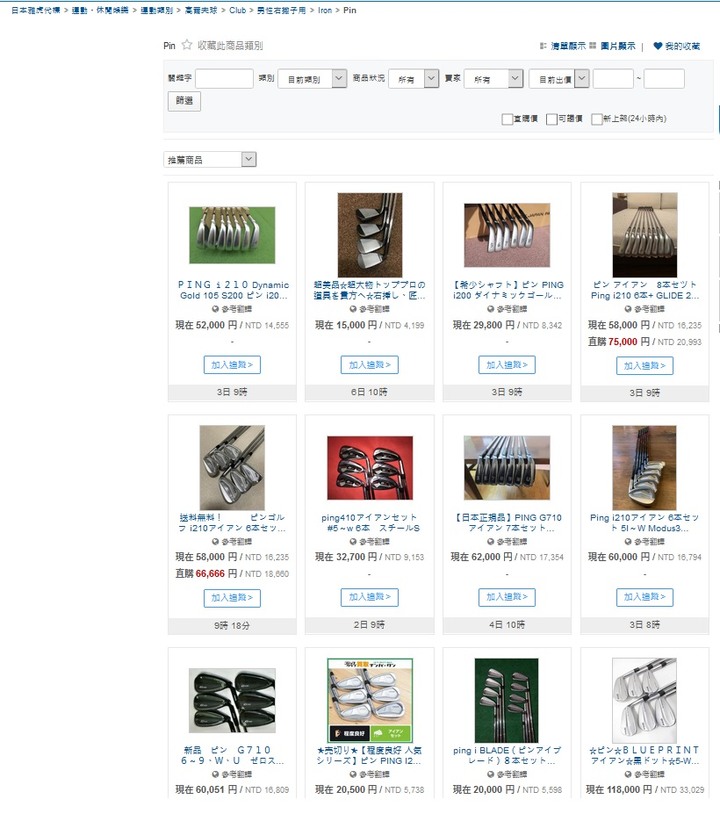Click 加入追蹤 for the 29,800 円 PING i200 item
Image resolution: width=720 pixels, height=821 pixels.
tap(507, 365)
